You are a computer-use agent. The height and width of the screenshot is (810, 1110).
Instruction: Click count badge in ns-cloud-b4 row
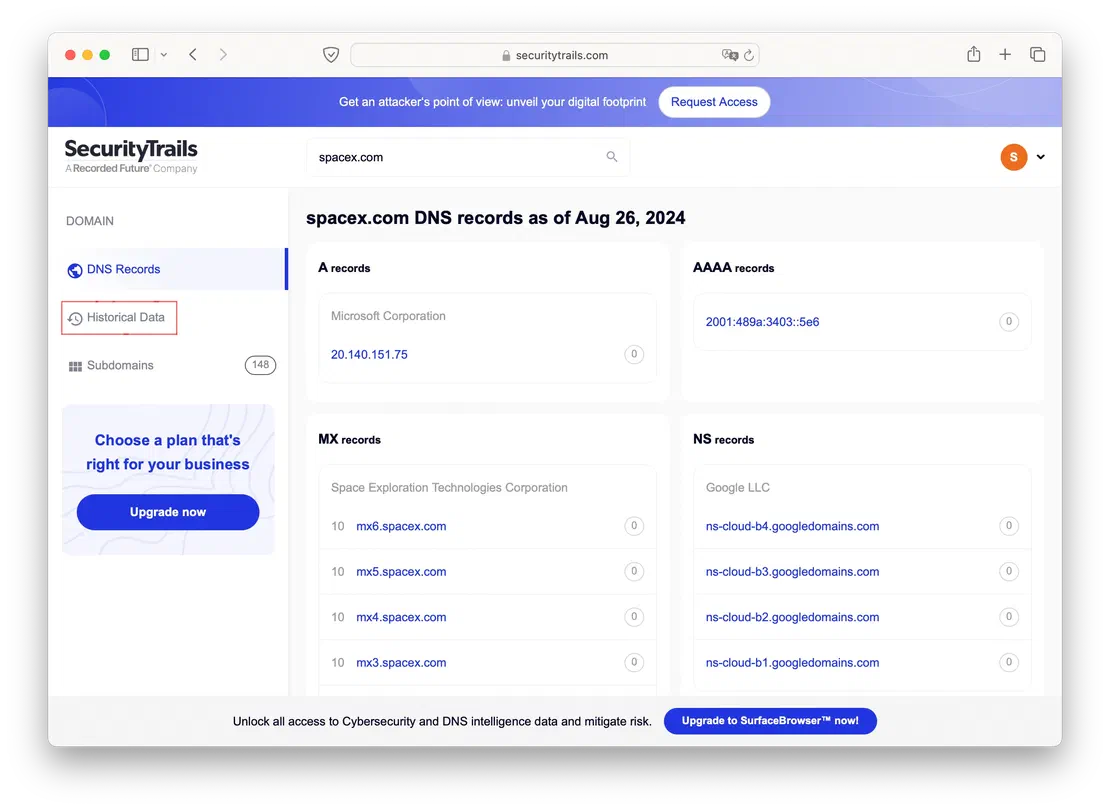click(1008, 525)
